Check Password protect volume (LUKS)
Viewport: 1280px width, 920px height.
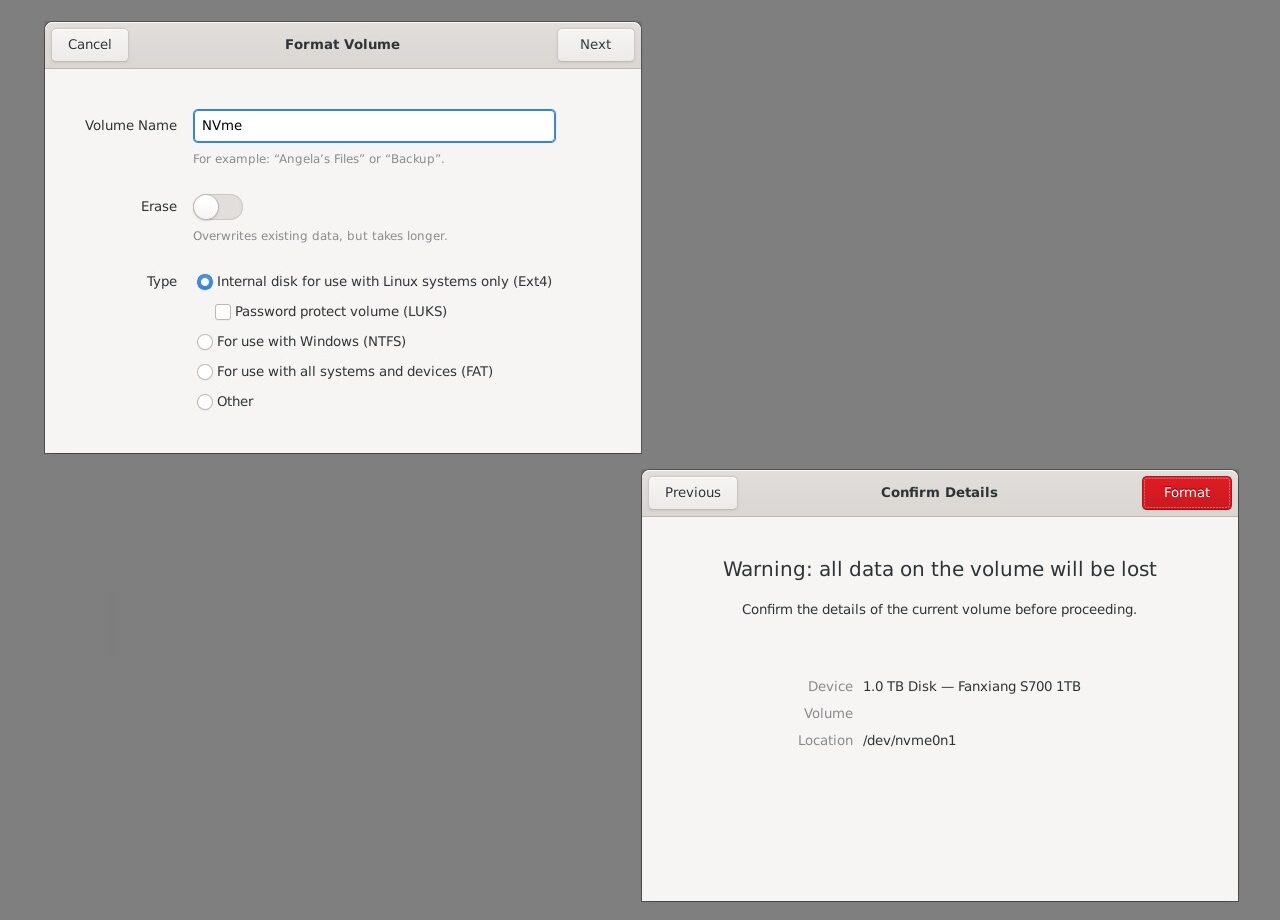pyautogui.click(x=223, y=312)
